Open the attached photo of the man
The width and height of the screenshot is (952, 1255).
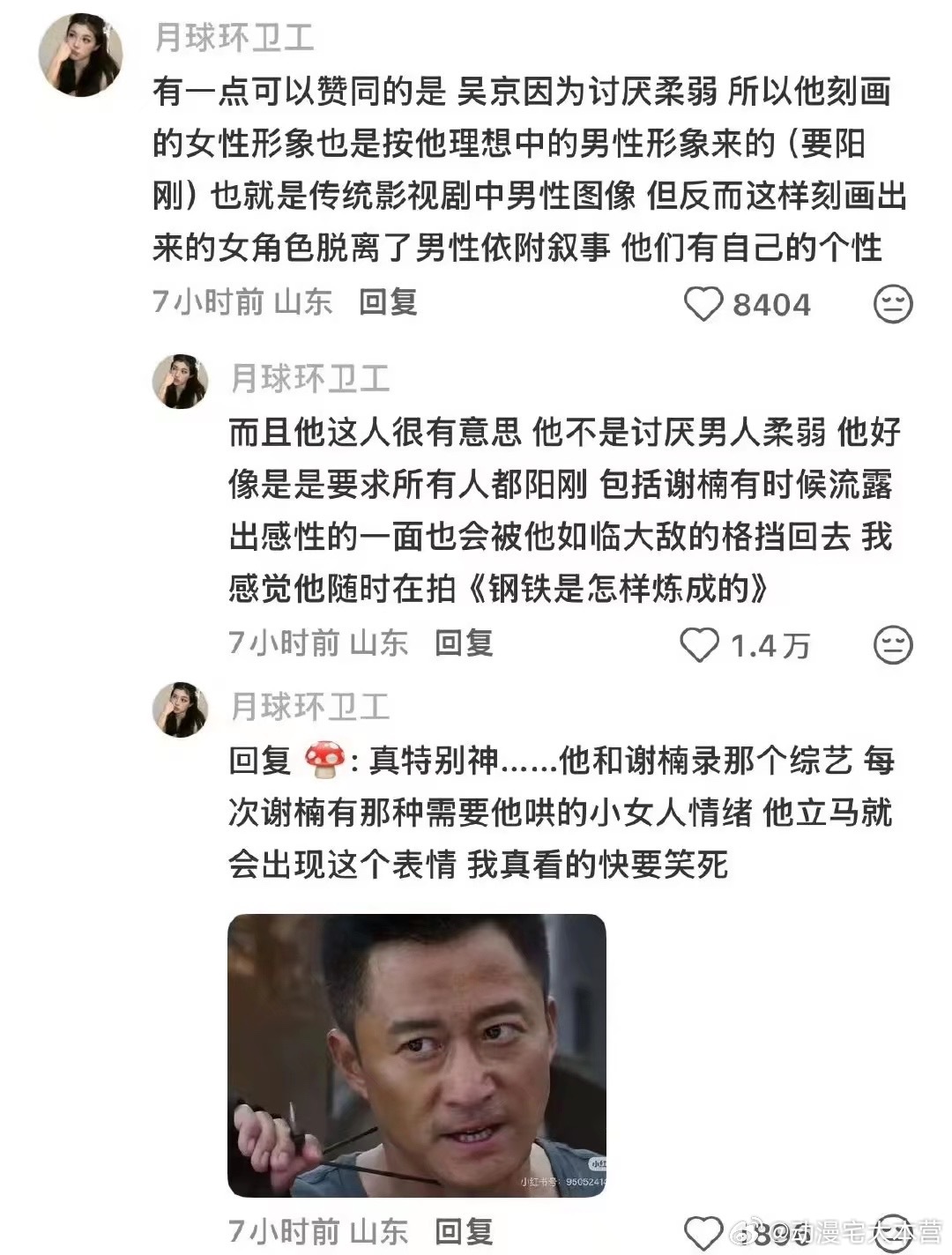(x=417, y=1055)
